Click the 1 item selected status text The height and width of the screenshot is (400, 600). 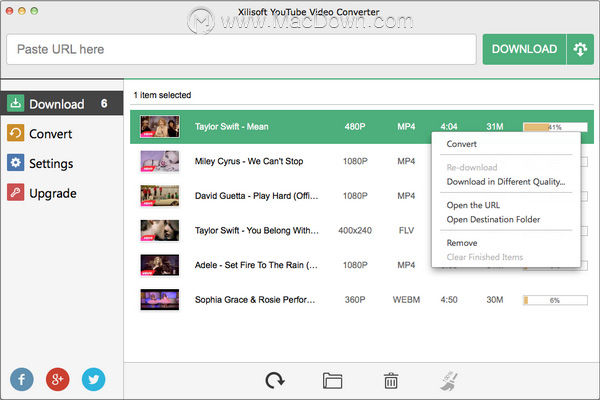[x=162, y=95]
